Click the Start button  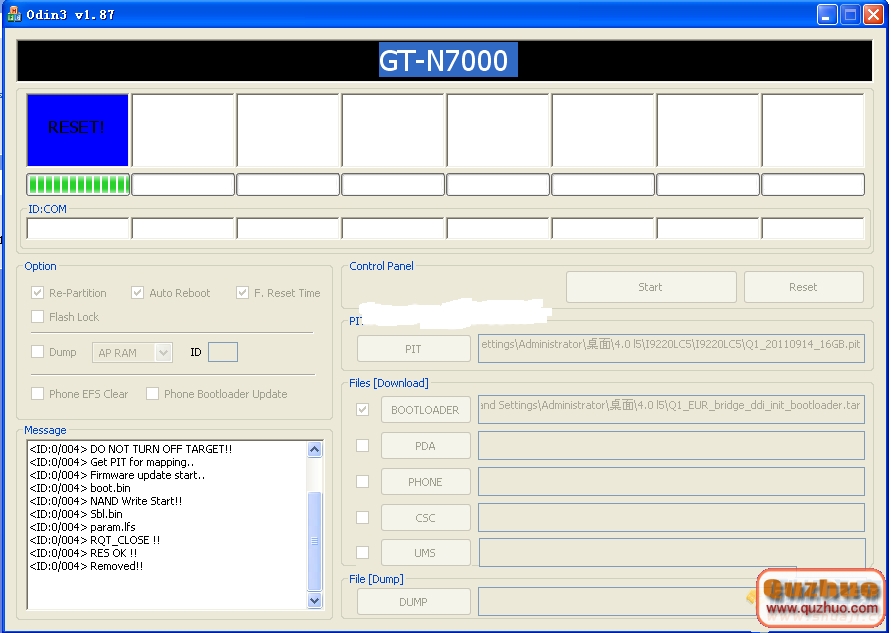651,287
